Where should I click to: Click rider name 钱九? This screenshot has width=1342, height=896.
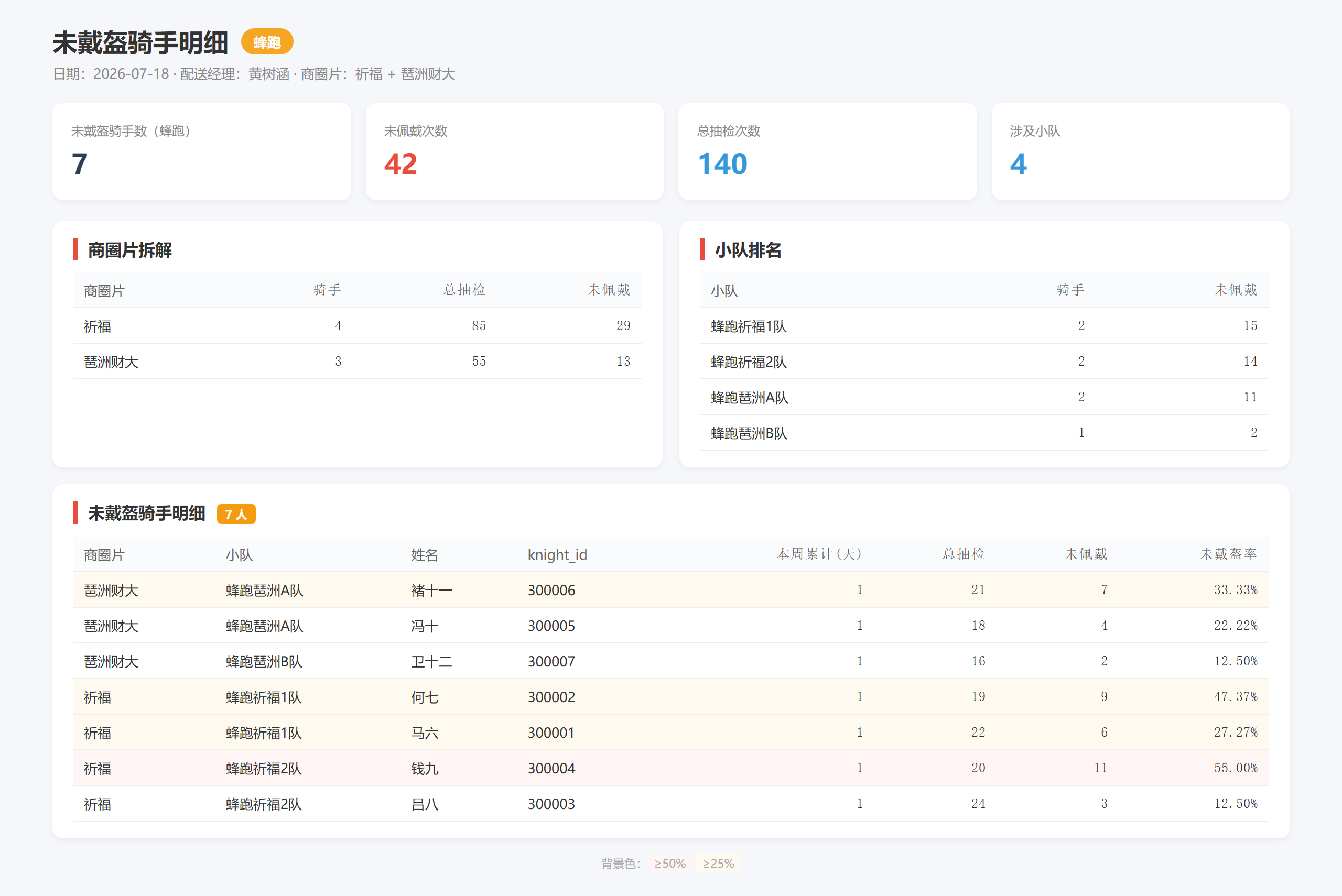425,769
